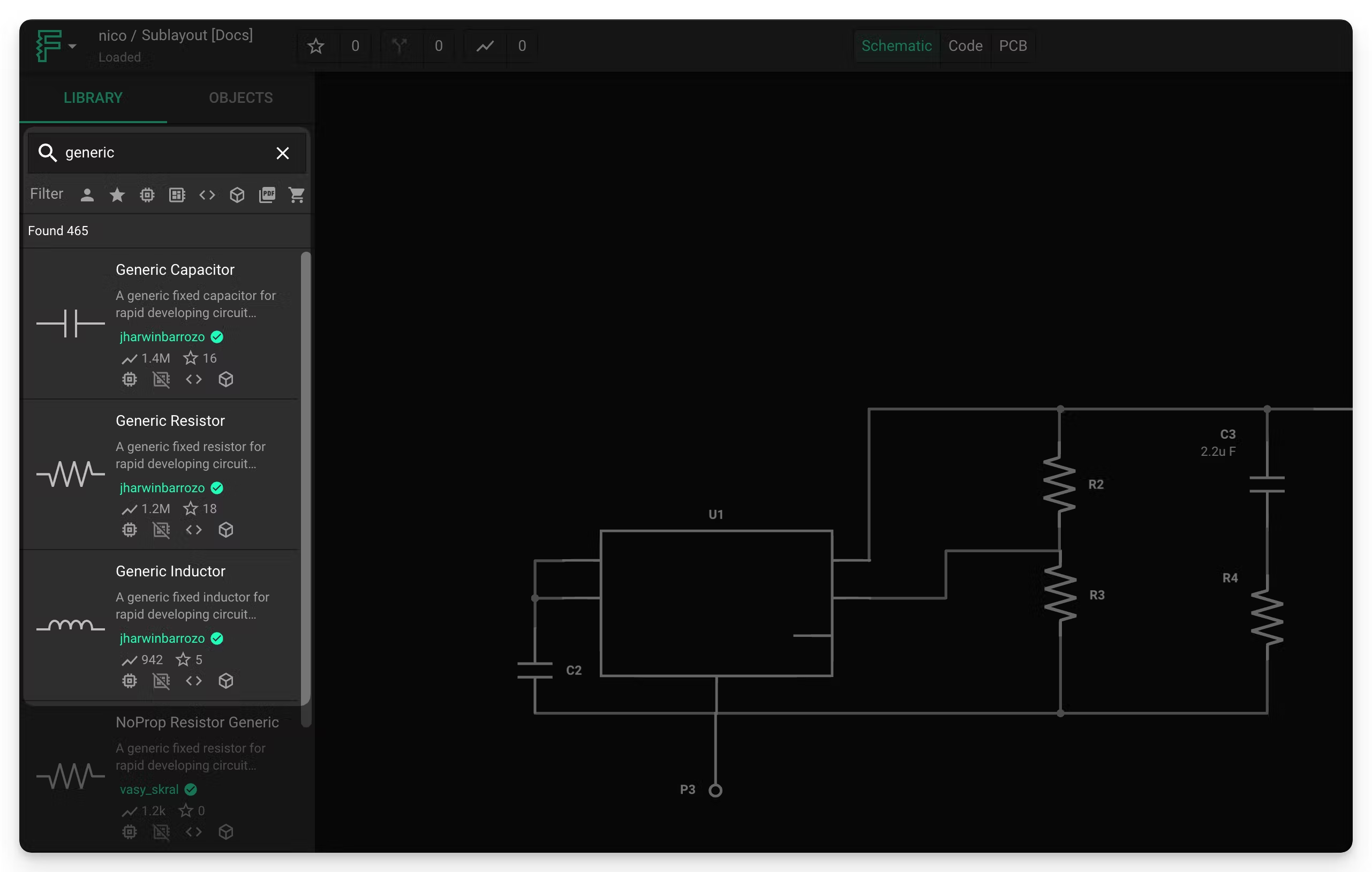Click Generic Resistor 3D cube icon
Screen dimensions: 1372x872
(225, 530)
